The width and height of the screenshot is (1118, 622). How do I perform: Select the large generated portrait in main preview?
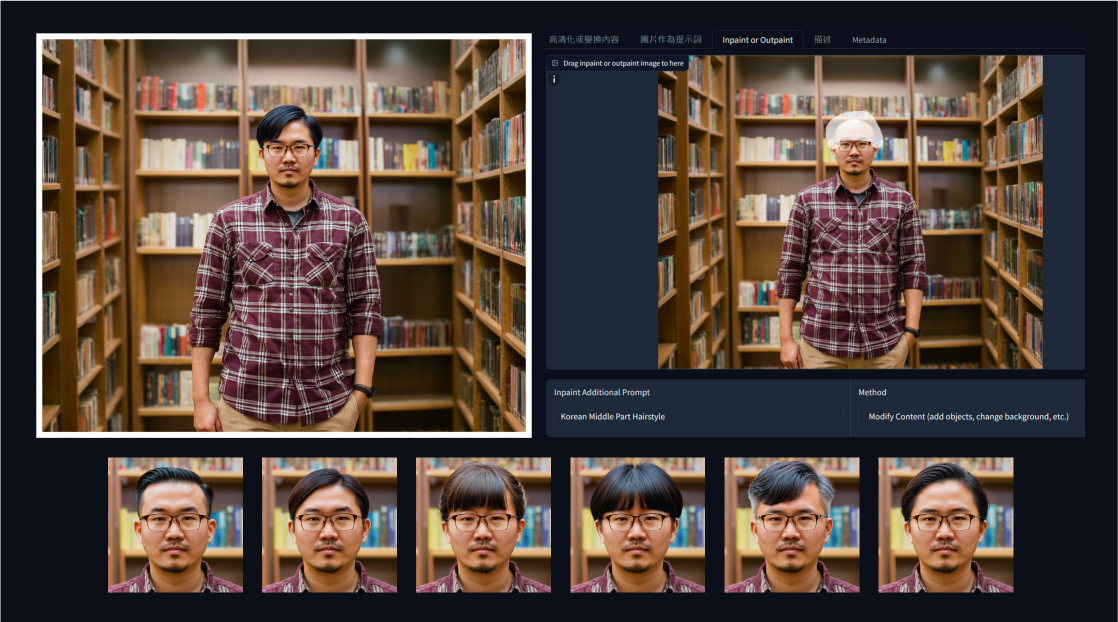coord(284,235)
